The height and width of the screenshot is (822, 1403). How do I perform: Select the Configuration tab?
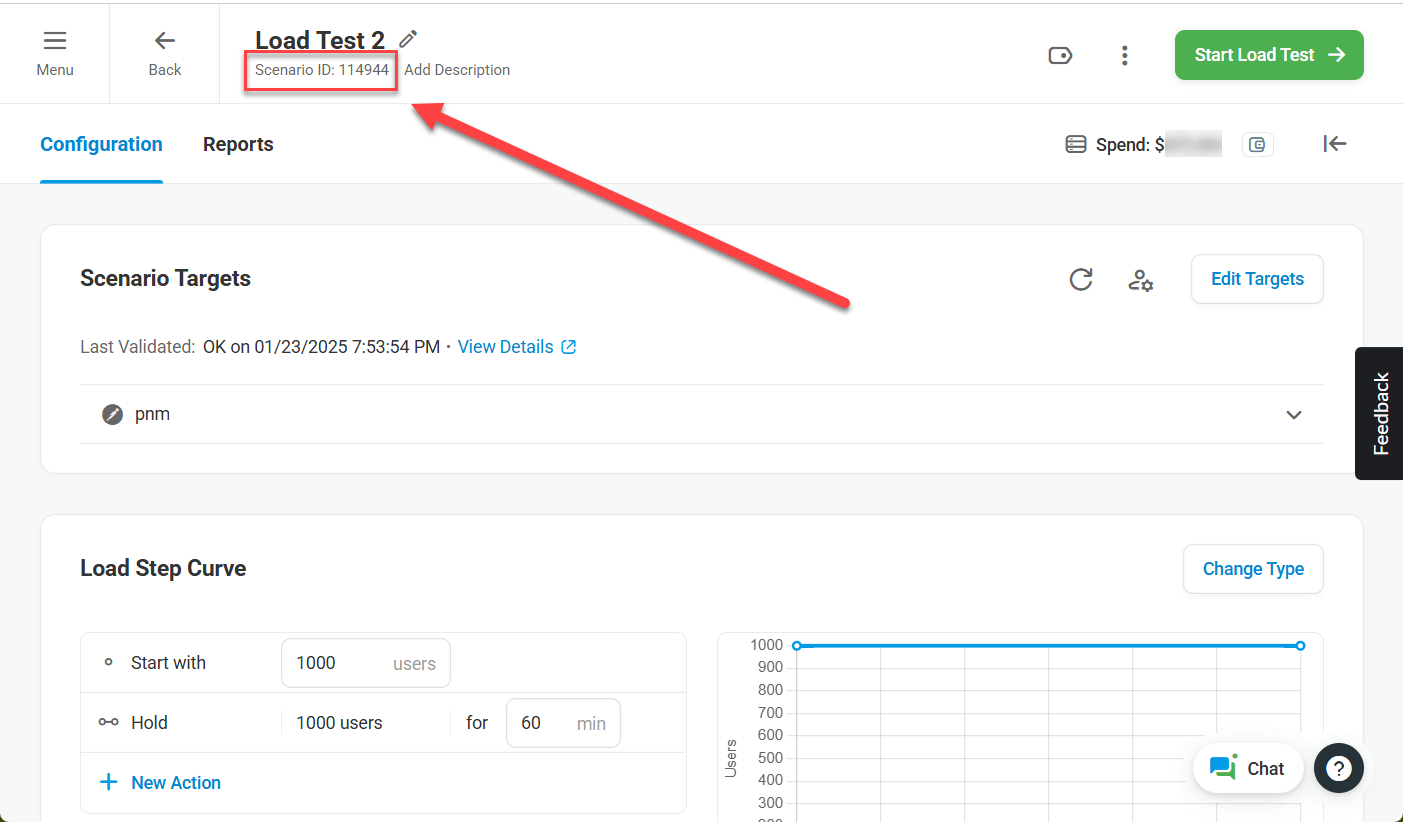[101, 145]
